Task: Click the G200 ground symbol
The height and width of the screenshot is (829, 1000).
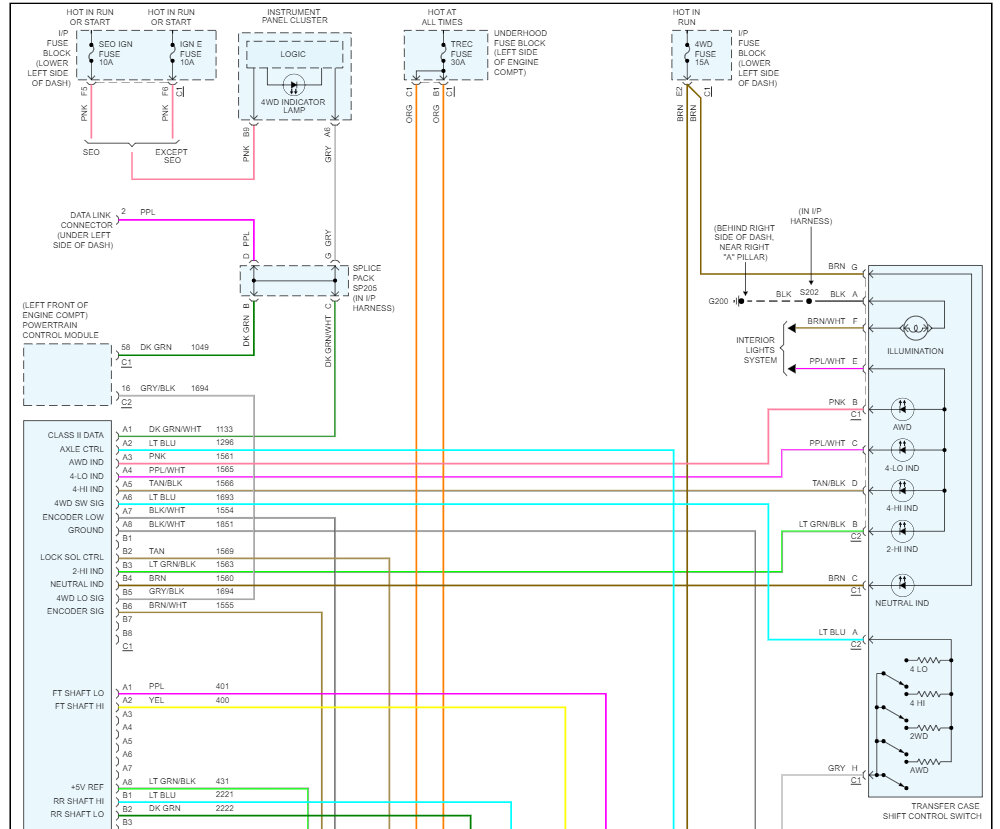Action: [738, 301]
